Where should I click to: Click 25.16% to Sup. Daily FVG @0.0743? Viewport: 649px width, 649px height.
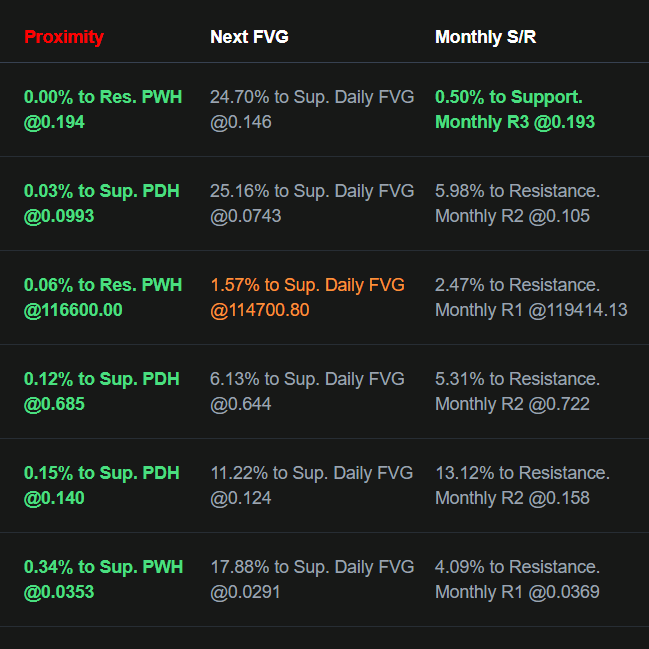coord(312,204)
